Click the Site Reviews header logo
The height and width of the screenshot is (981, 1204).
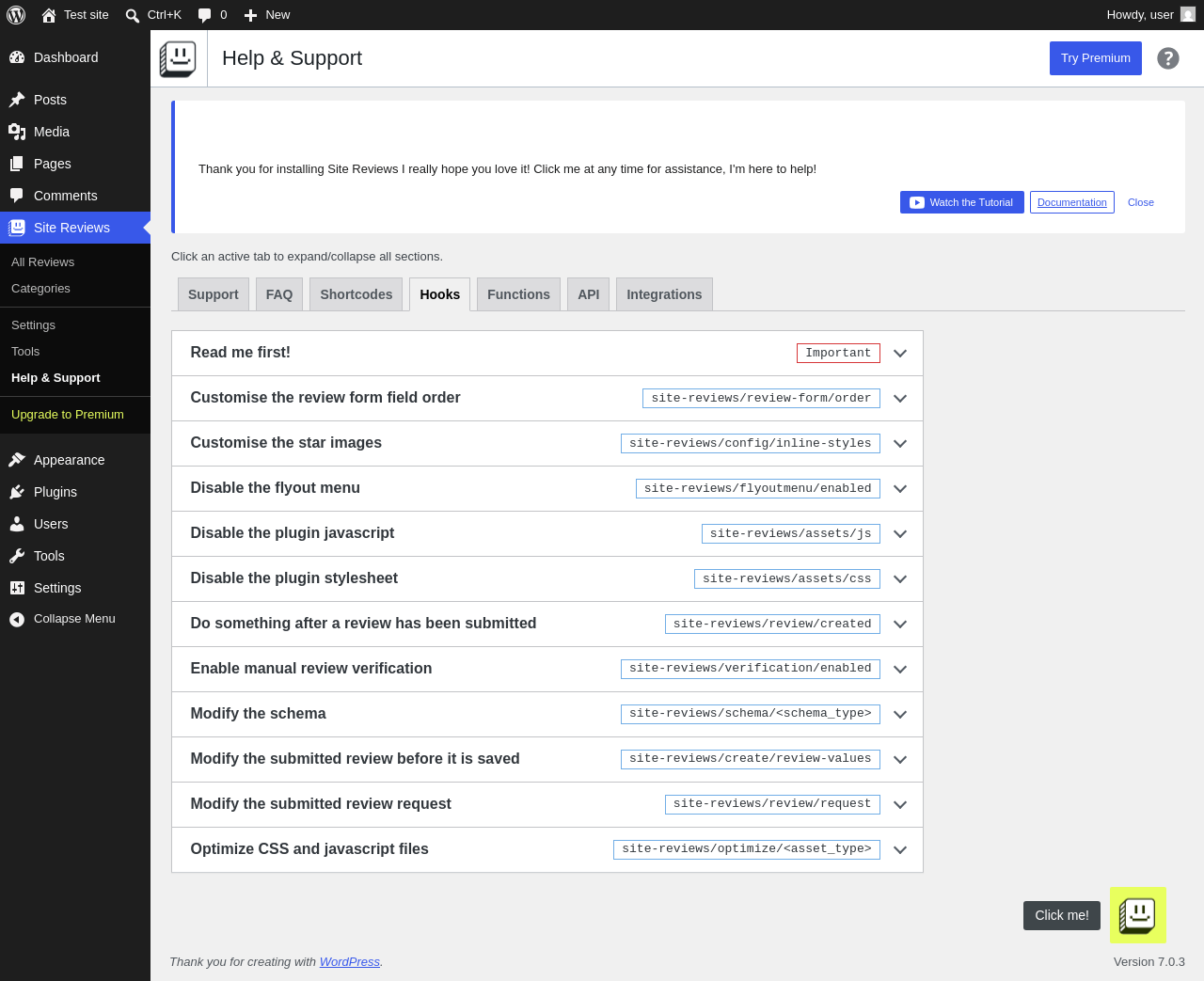pos(178,58)
